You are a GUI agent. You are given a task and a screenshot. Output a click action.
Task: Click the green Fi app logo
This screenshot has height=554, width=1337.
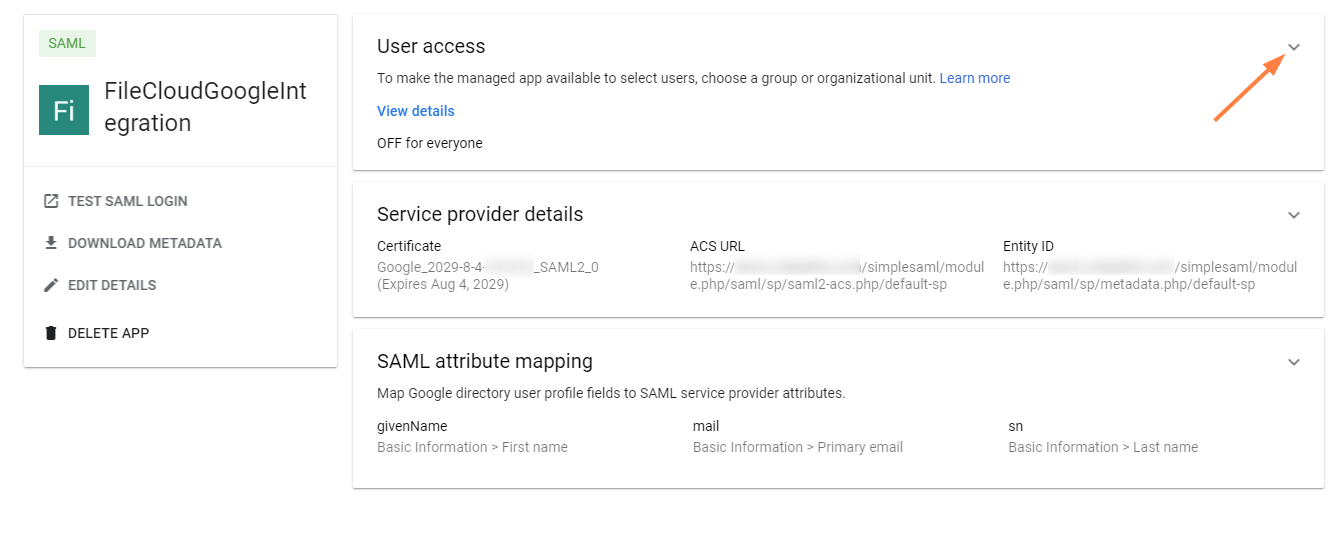click(x=64, y=110)
